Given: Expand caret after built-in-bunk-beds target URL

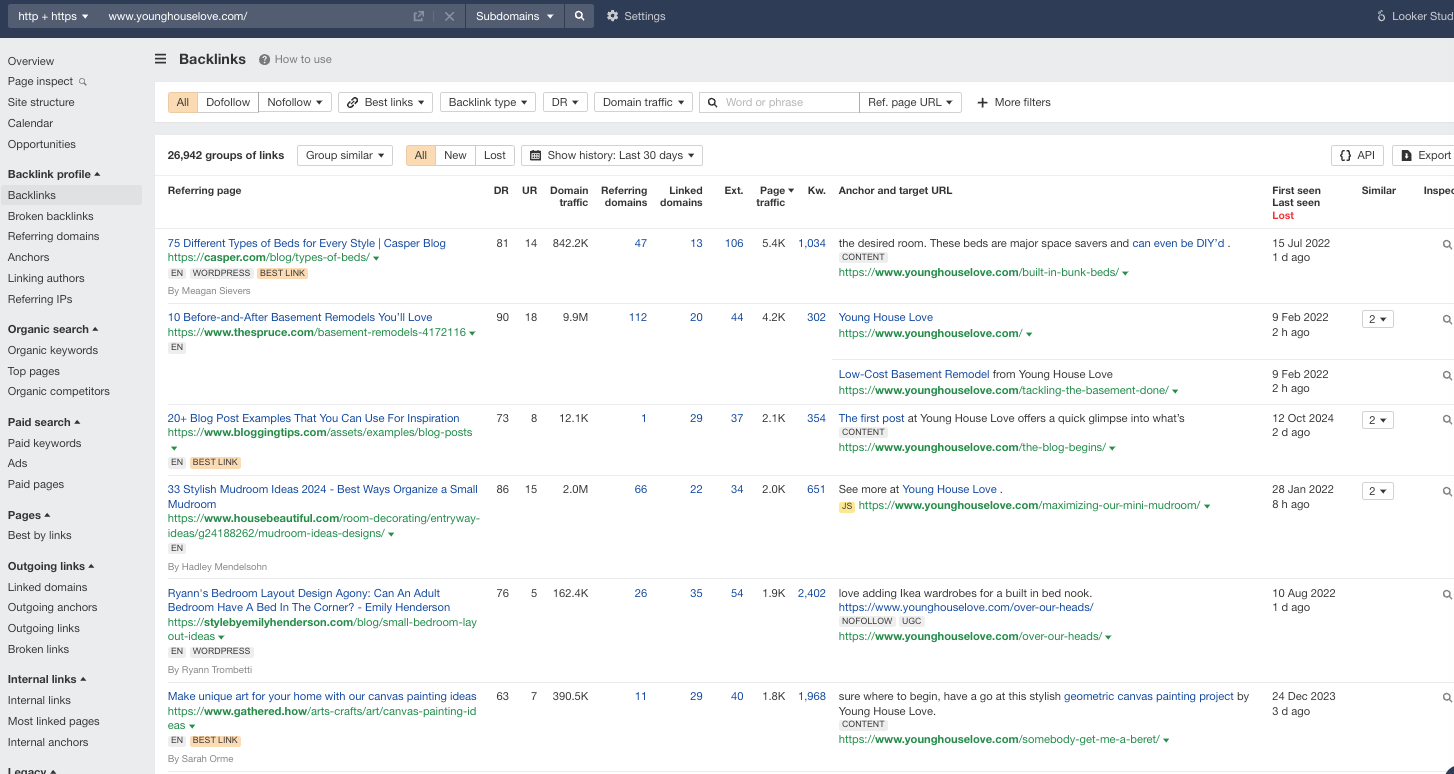Looking at the screenshot, I should tap(1125, 273).
